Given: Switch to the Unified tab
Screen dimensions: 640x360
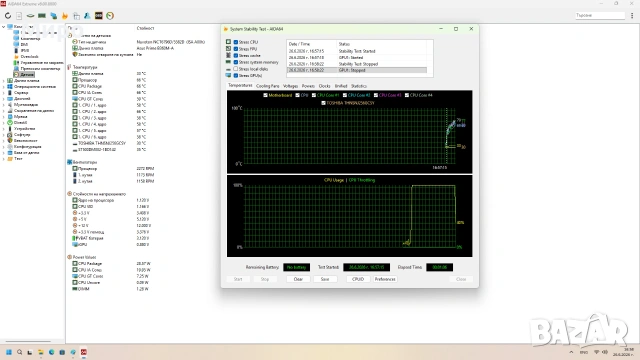Looking at the screenshot, I should (x=341, y=86).
